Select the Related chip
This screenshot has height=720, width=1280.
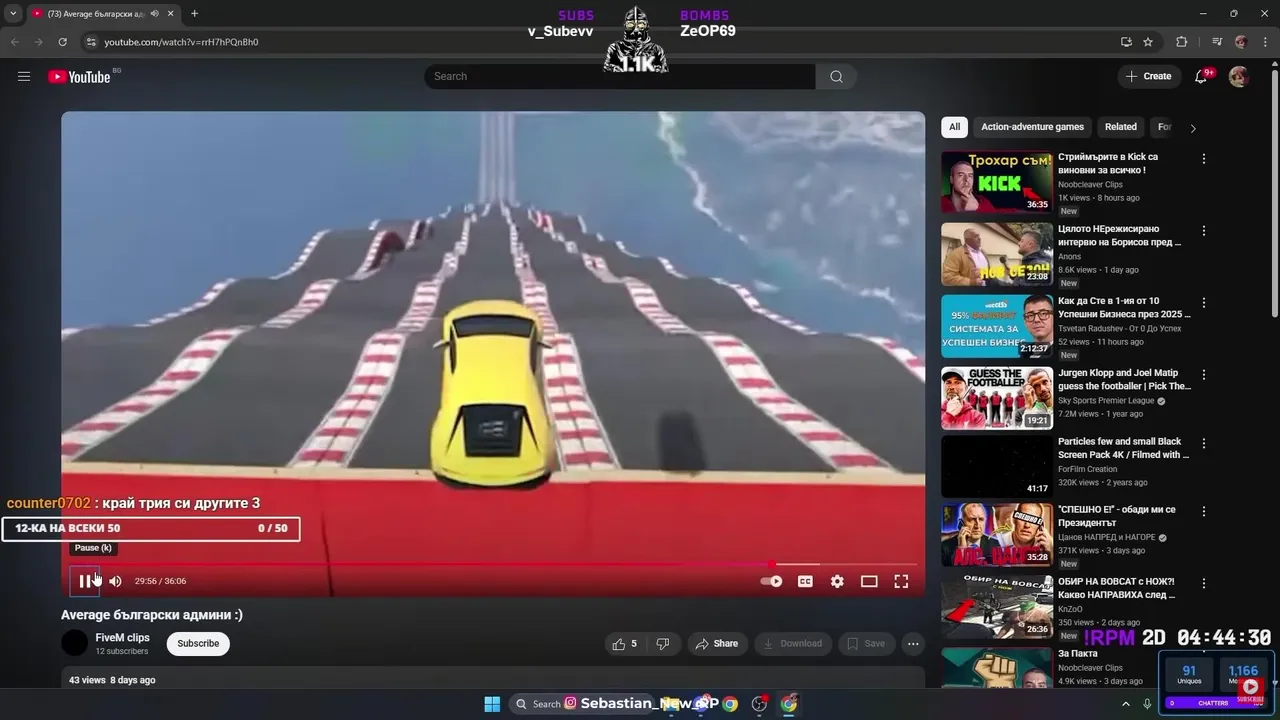(x=1120, y=127)
